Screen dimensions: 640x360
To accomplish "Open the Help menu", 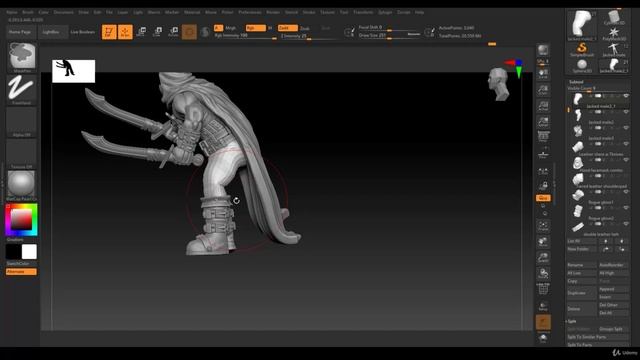I will pyautogui.click(x=419, y=12).
